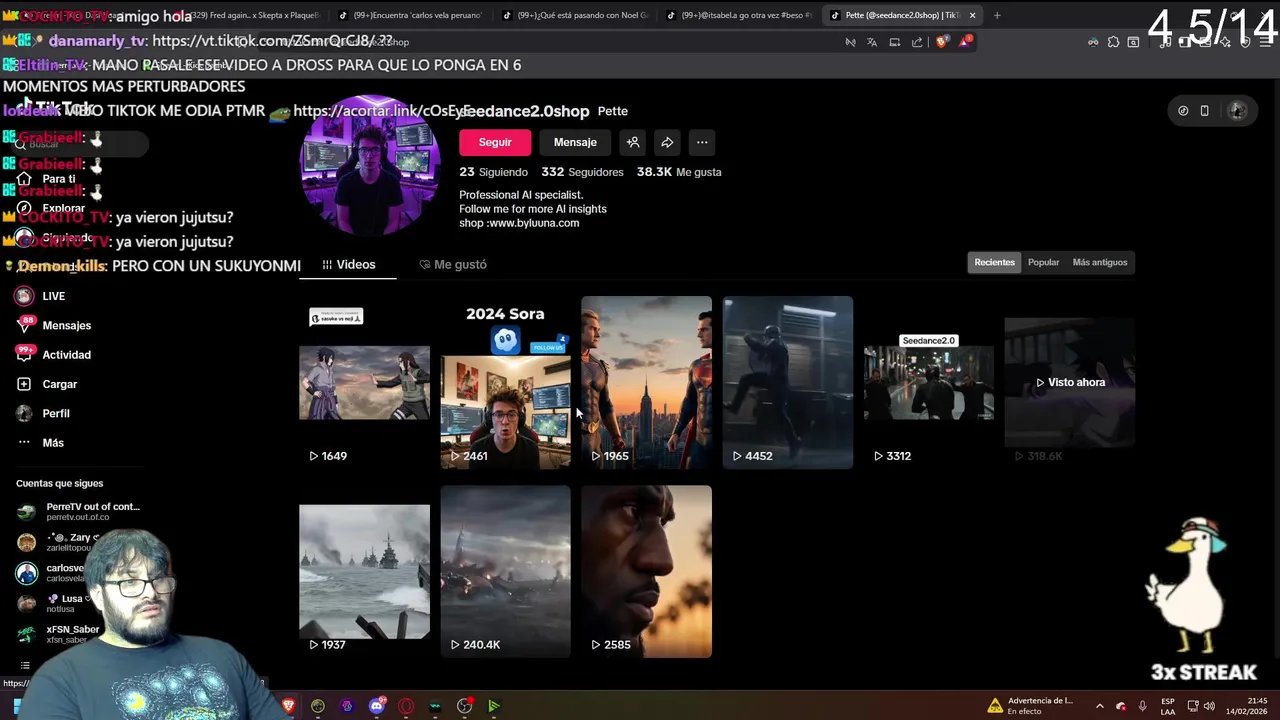Click the profile picture of seedance2.0shop
The width and height of the screenshot is (1280, 720).
(371, 166)
